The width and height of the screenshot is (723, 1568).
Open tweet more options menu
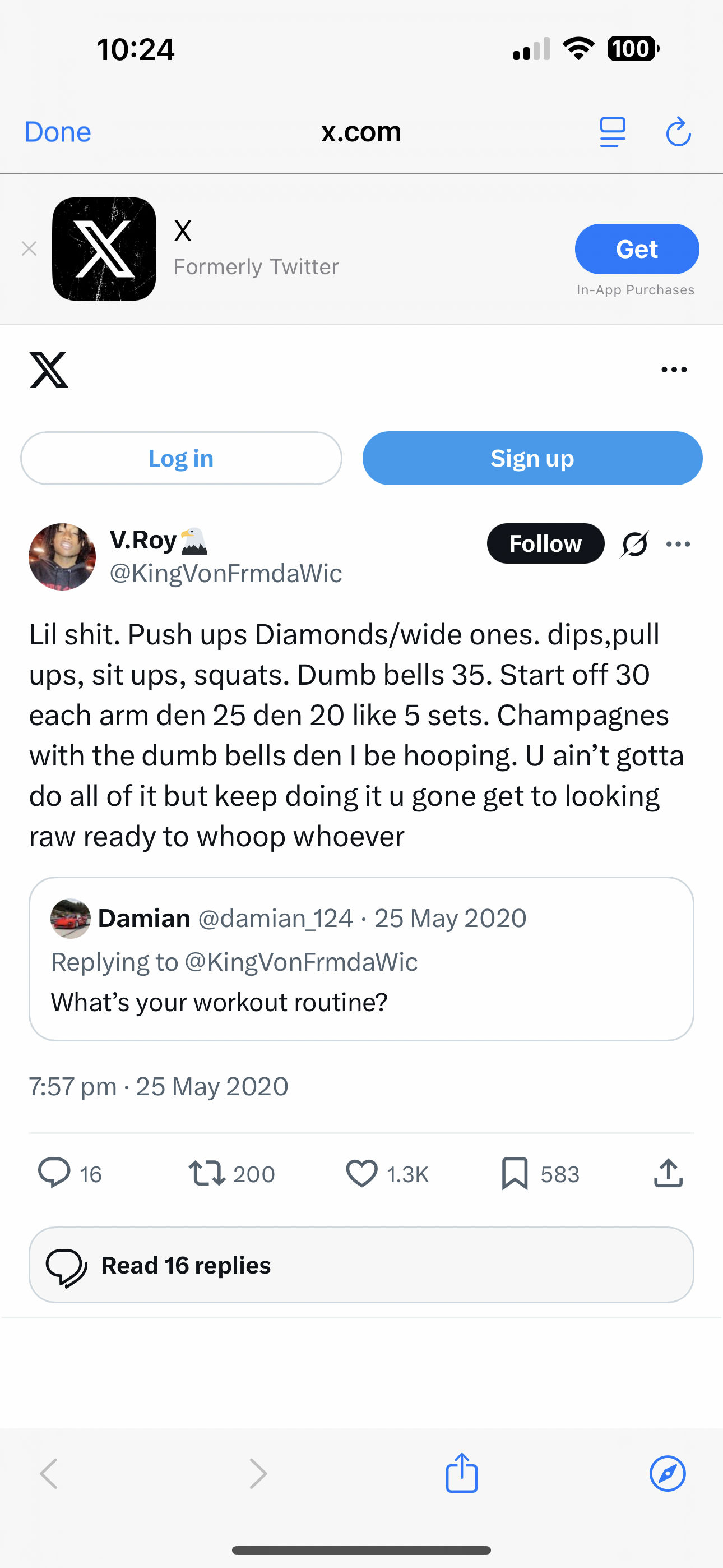(678, 543)
